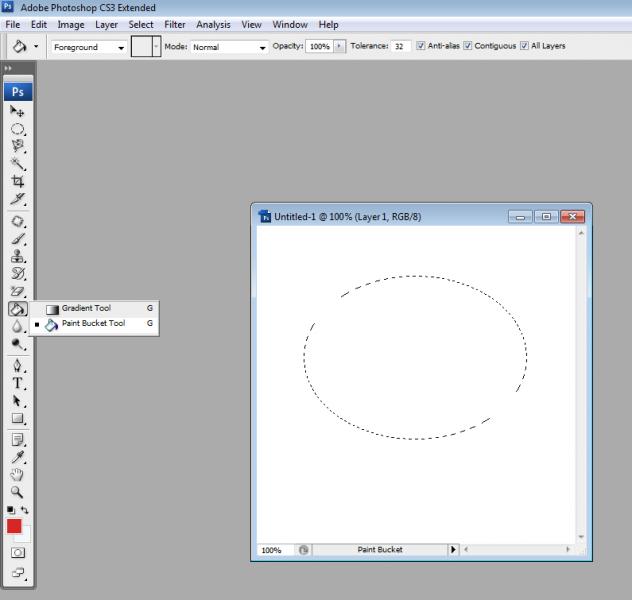This screenshot has width=632, height=600.
Task: Click the red foreground color swatch
Action: [14, 526]
